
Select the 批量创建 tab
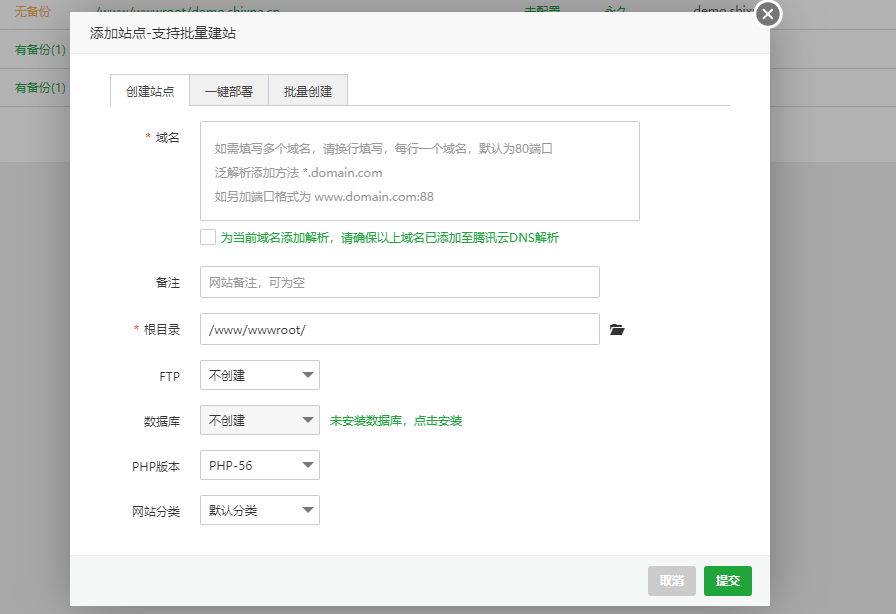pyautogui.click(x=308, y=91)
